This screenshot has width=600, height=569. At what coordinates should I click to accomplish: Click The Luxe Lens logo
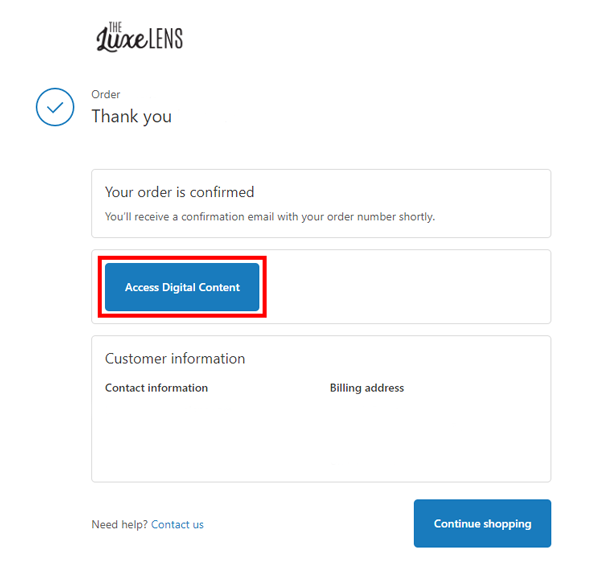[x=139, y=37]
